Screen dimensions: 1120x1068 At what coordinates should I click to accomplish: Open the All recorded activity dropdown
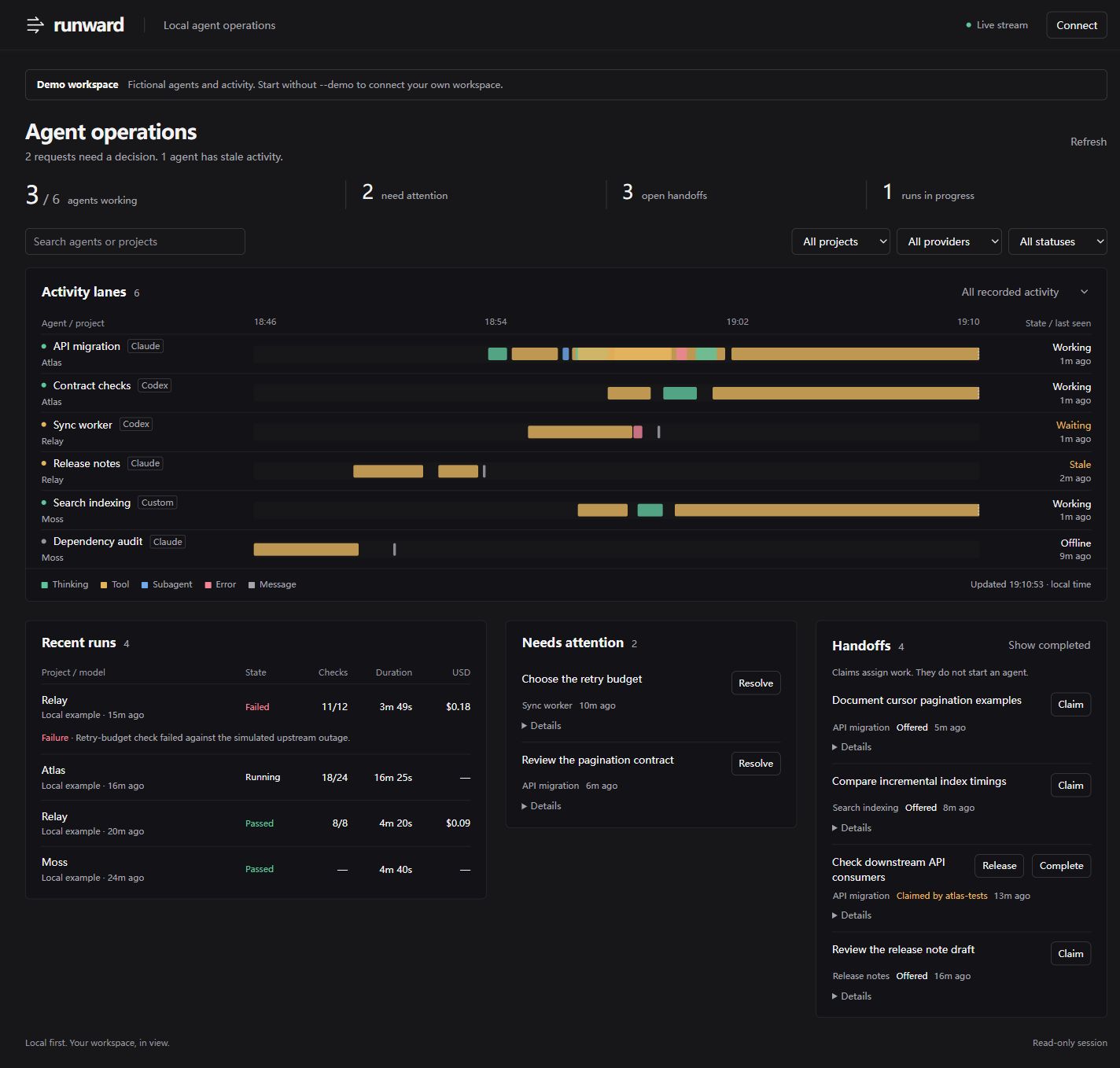point(1025,292)
